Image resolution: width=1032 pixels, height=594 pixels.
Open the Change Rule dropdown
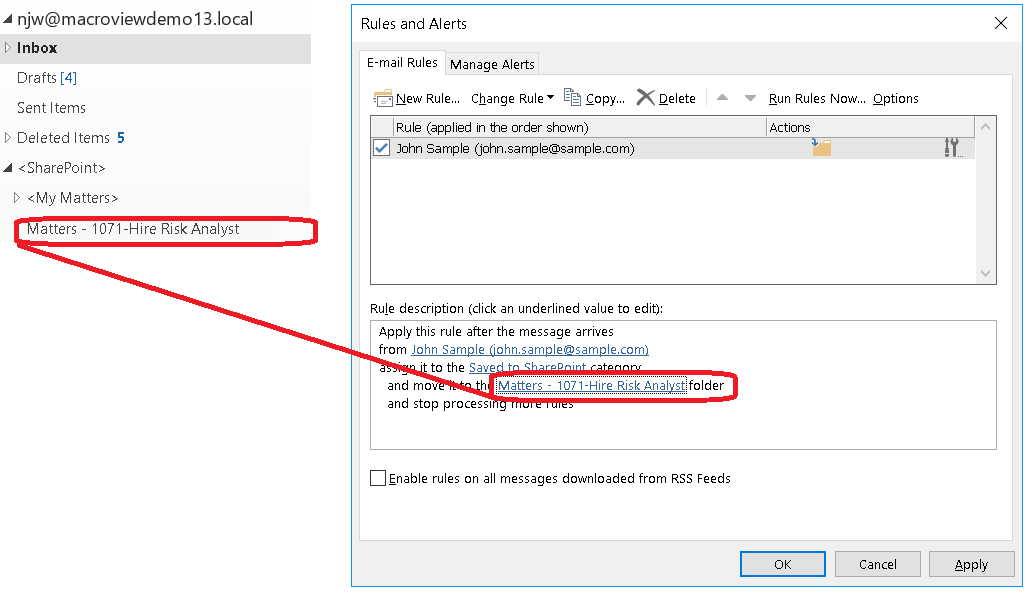point(512,98)
